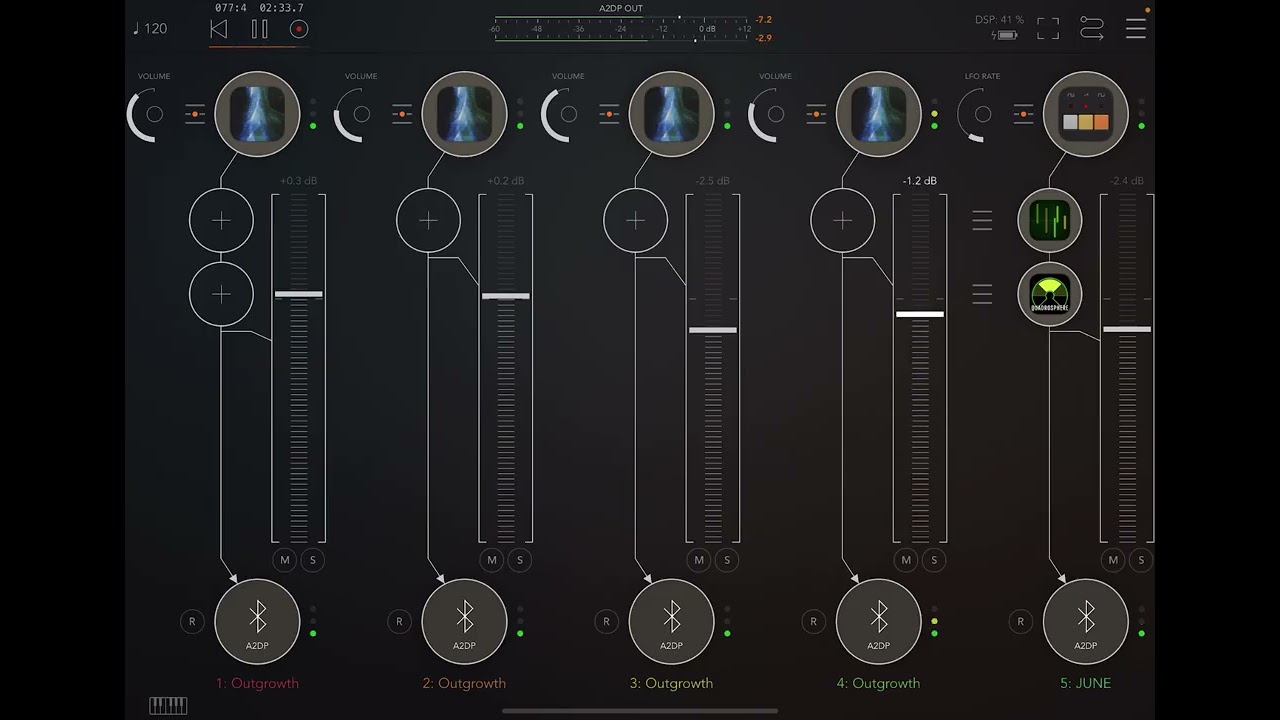This screenshot has width=1280, height=720.
Task: Open the Outgrowth instrument on channel 4
Action: point(878,114)
